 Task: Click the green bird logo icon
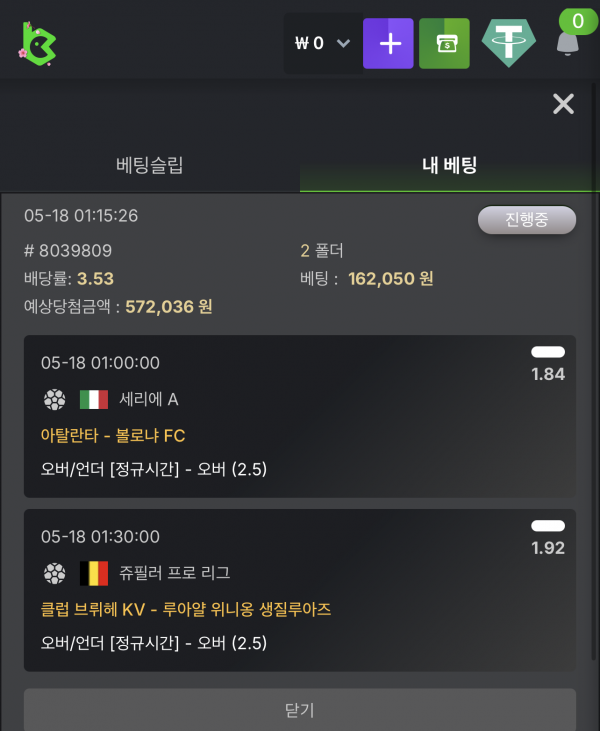pos(37,44)
